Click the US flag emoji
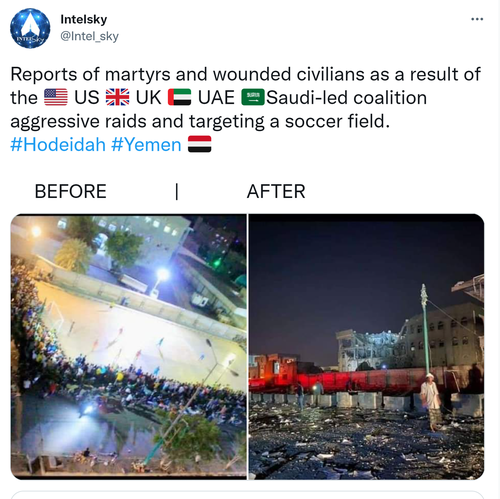The width and height of the screenshot is (500, 499). [56, 97]
